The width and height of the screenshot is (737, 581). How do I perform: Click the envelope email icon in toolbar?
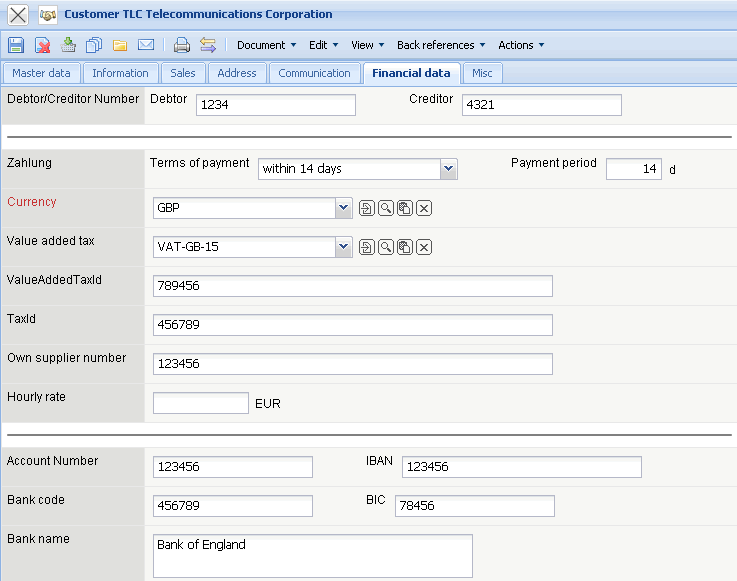pyautogui.click(x=146, y=45)
